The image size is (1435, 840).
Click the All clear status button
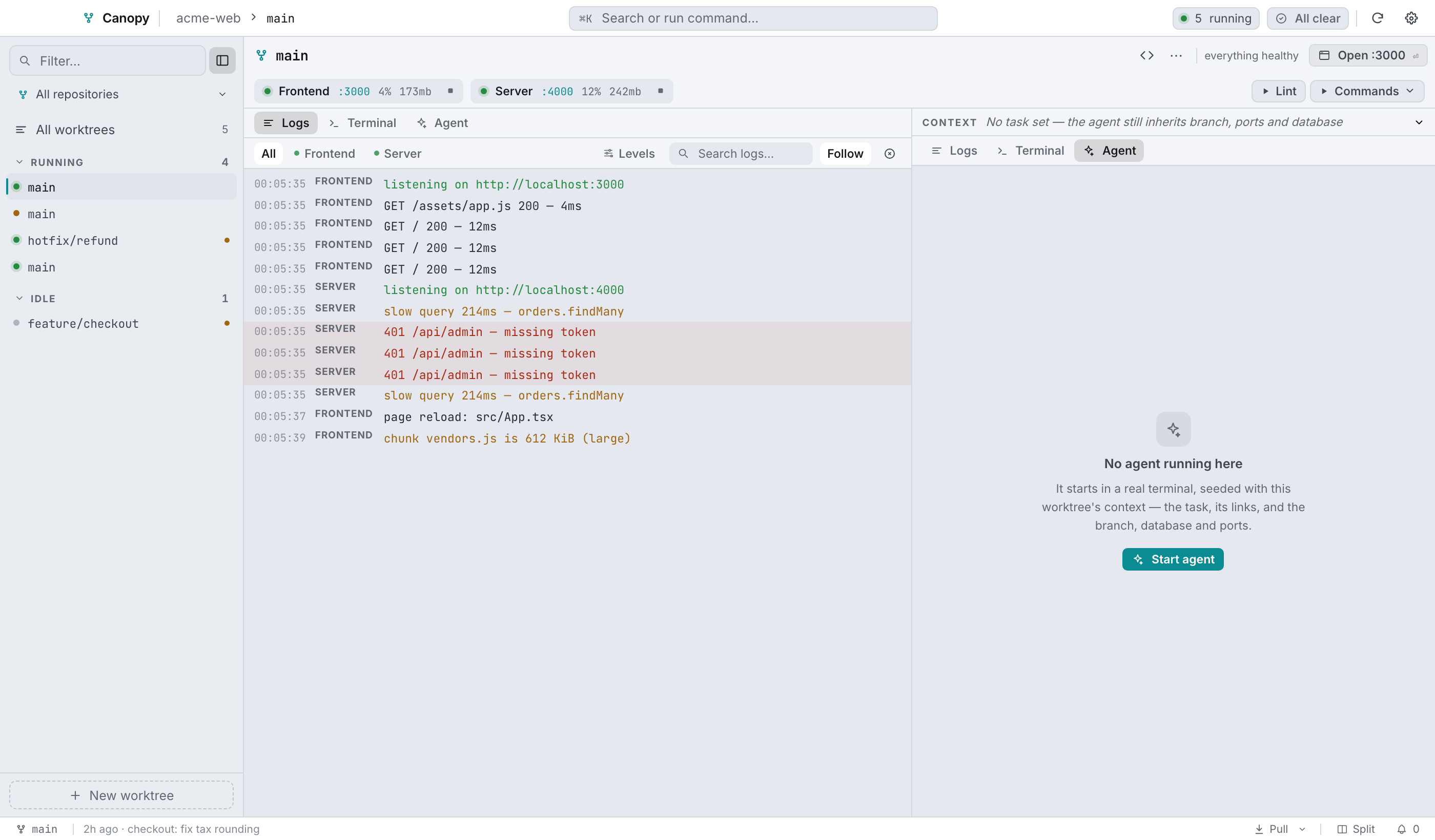(x=1307, y=18)
